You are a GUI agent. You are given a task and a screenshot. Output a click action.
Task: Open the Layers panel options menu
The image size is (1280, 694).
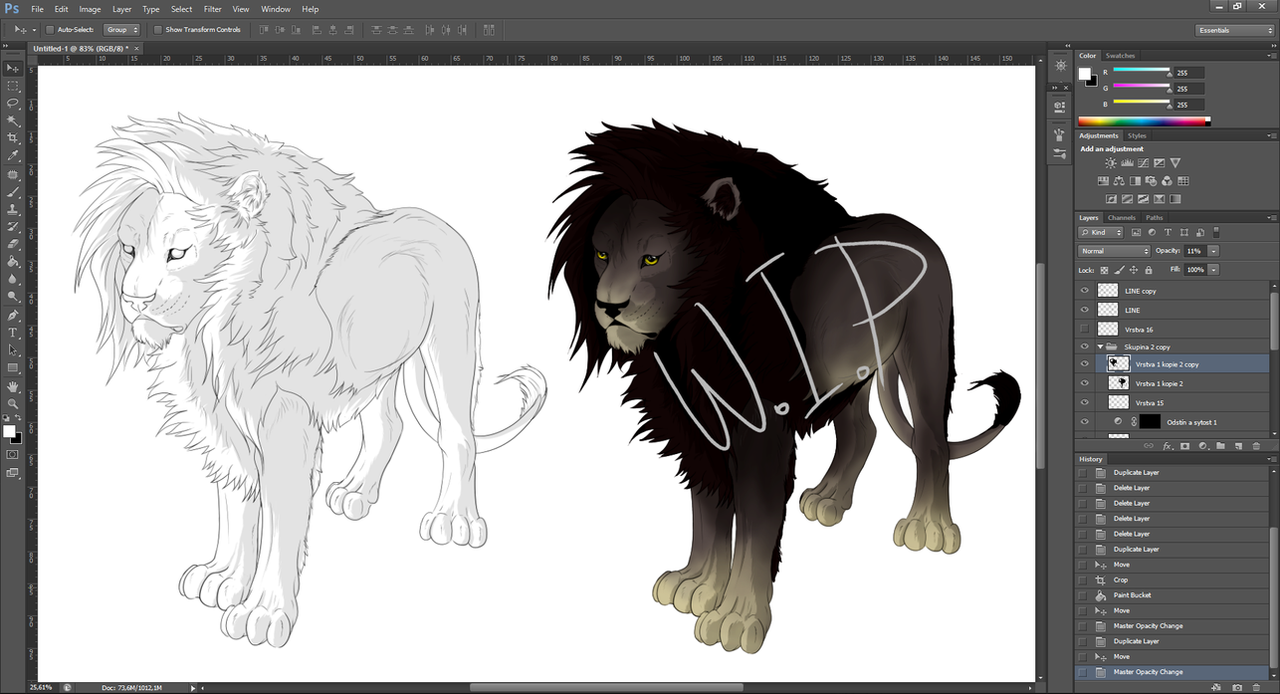click(1270, 218)
